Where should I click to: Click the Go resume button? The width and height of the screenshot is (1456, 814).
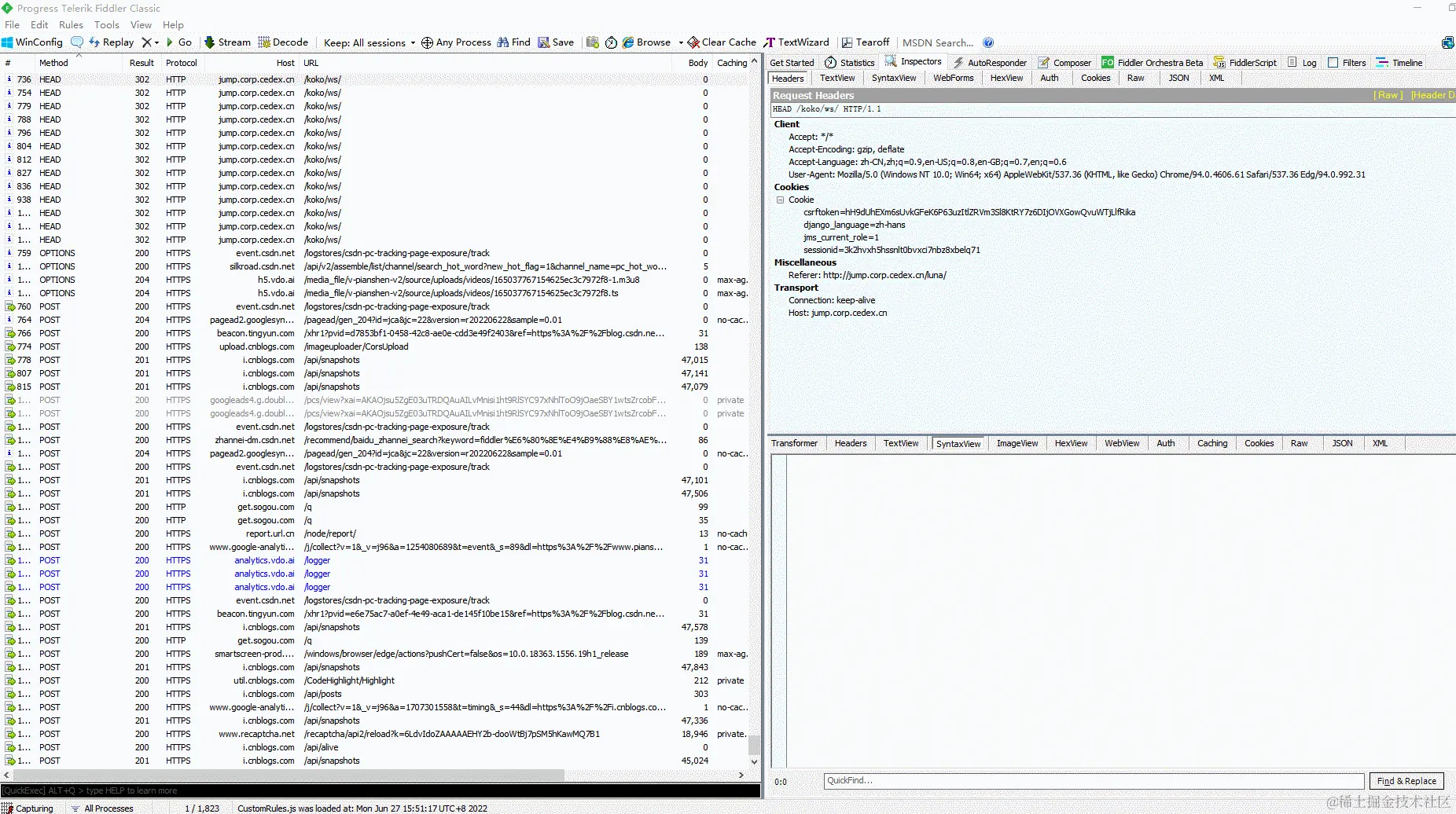pyautogui.click(x=178, y=42)
